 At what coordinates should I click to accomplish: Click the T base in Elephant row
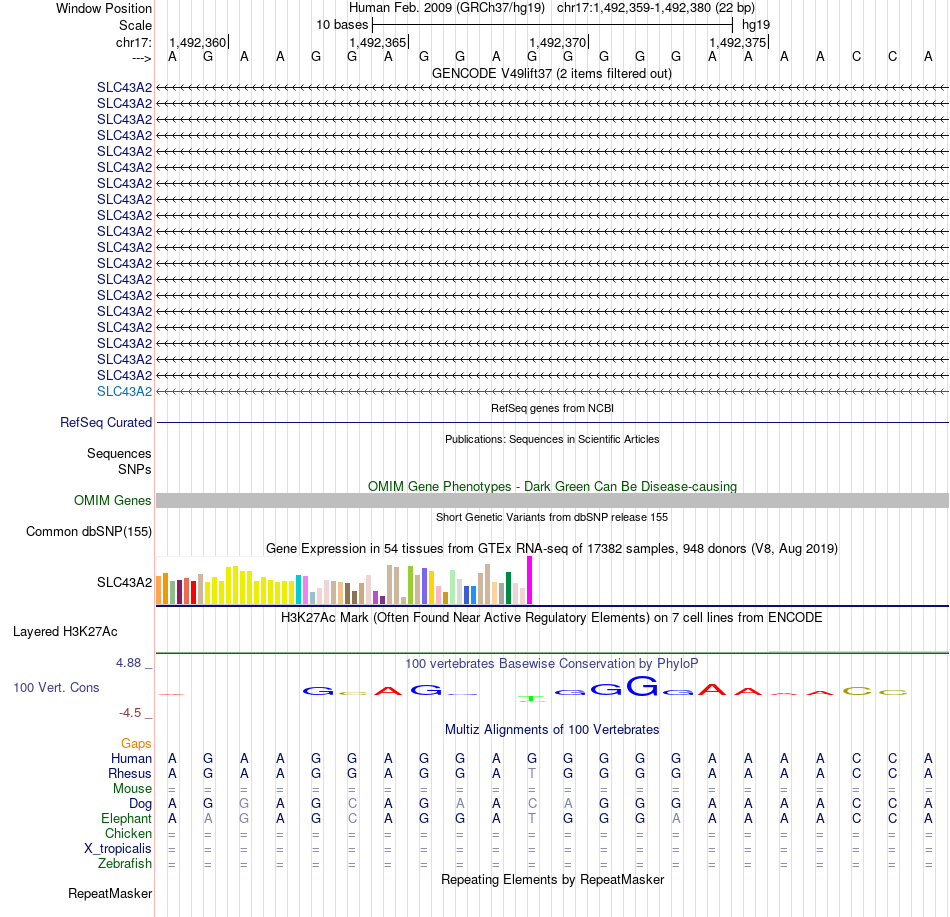531,818
